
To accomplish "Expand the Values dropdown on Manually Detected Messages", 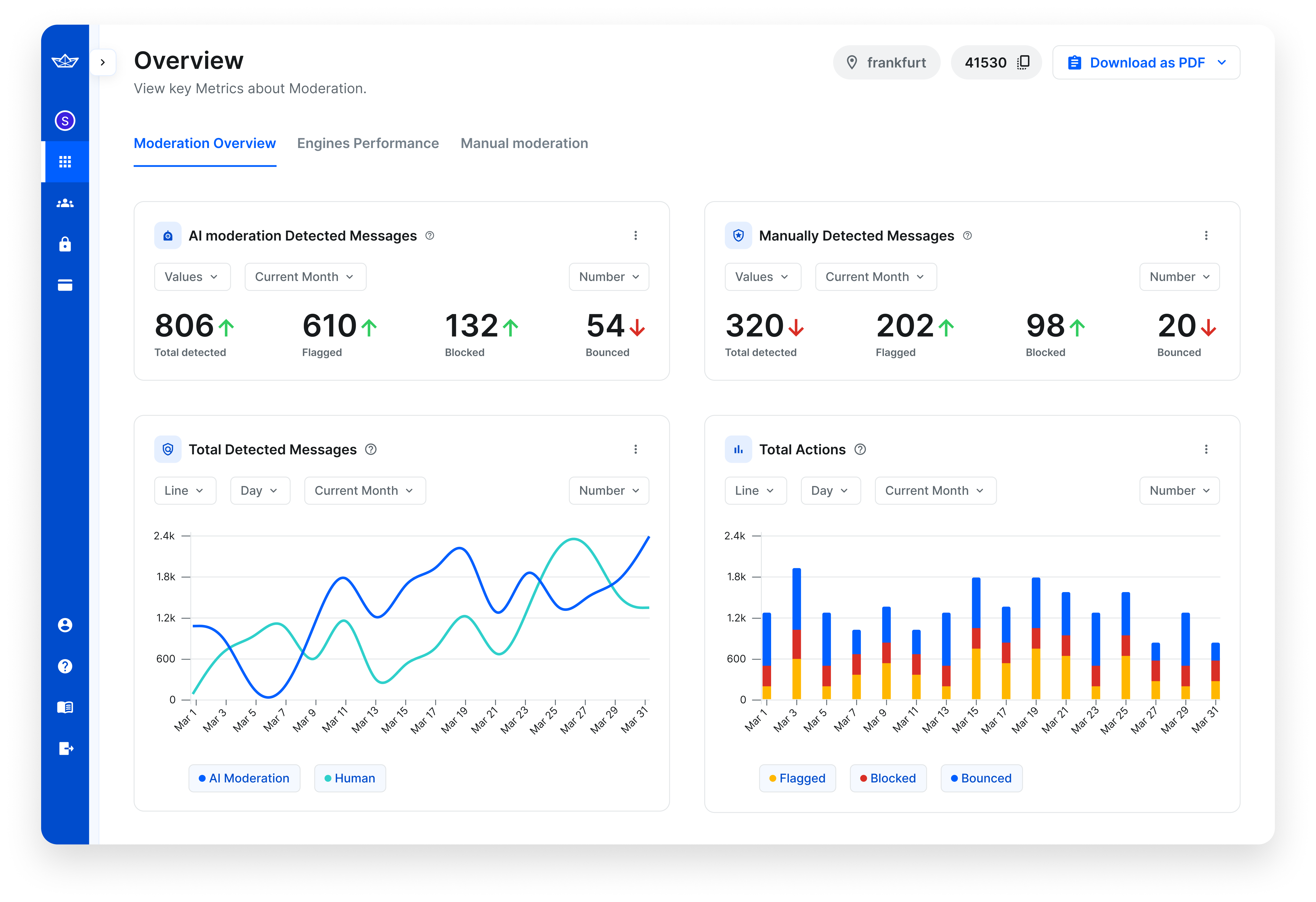I will coord(763,277).
